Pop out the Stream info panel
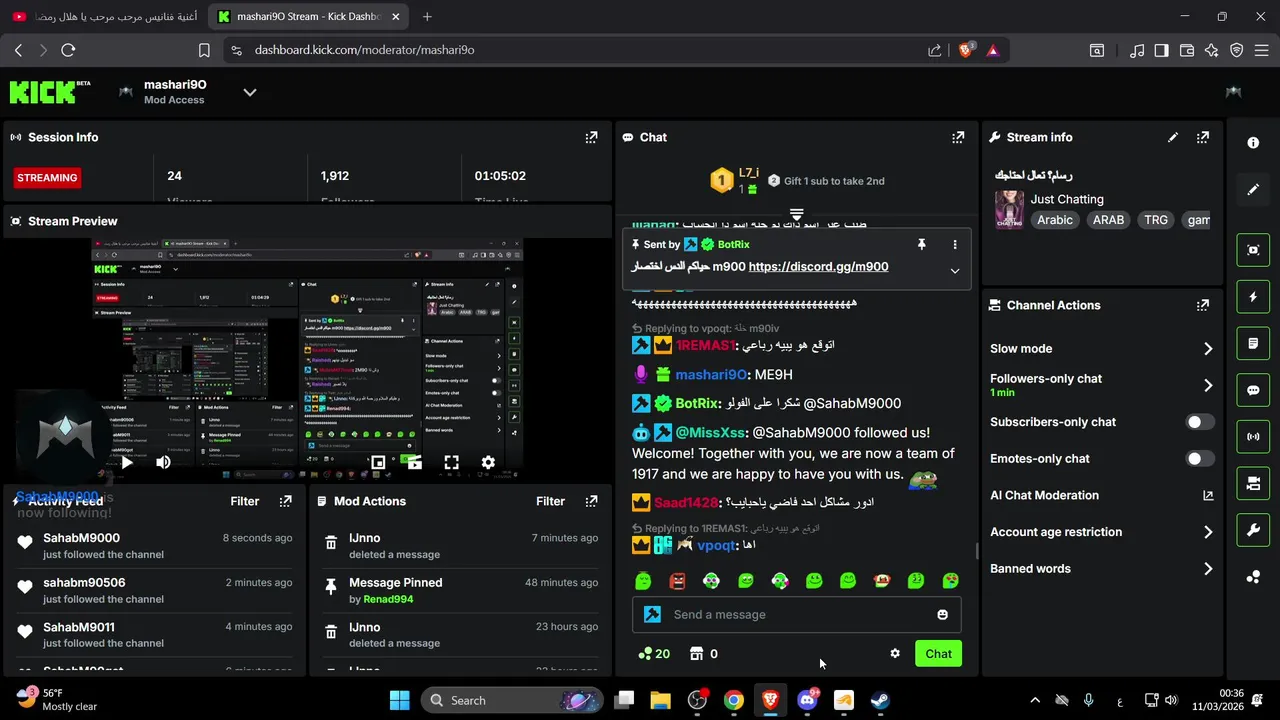This screenshot has height=720, width=1280. click(1203, 137)
